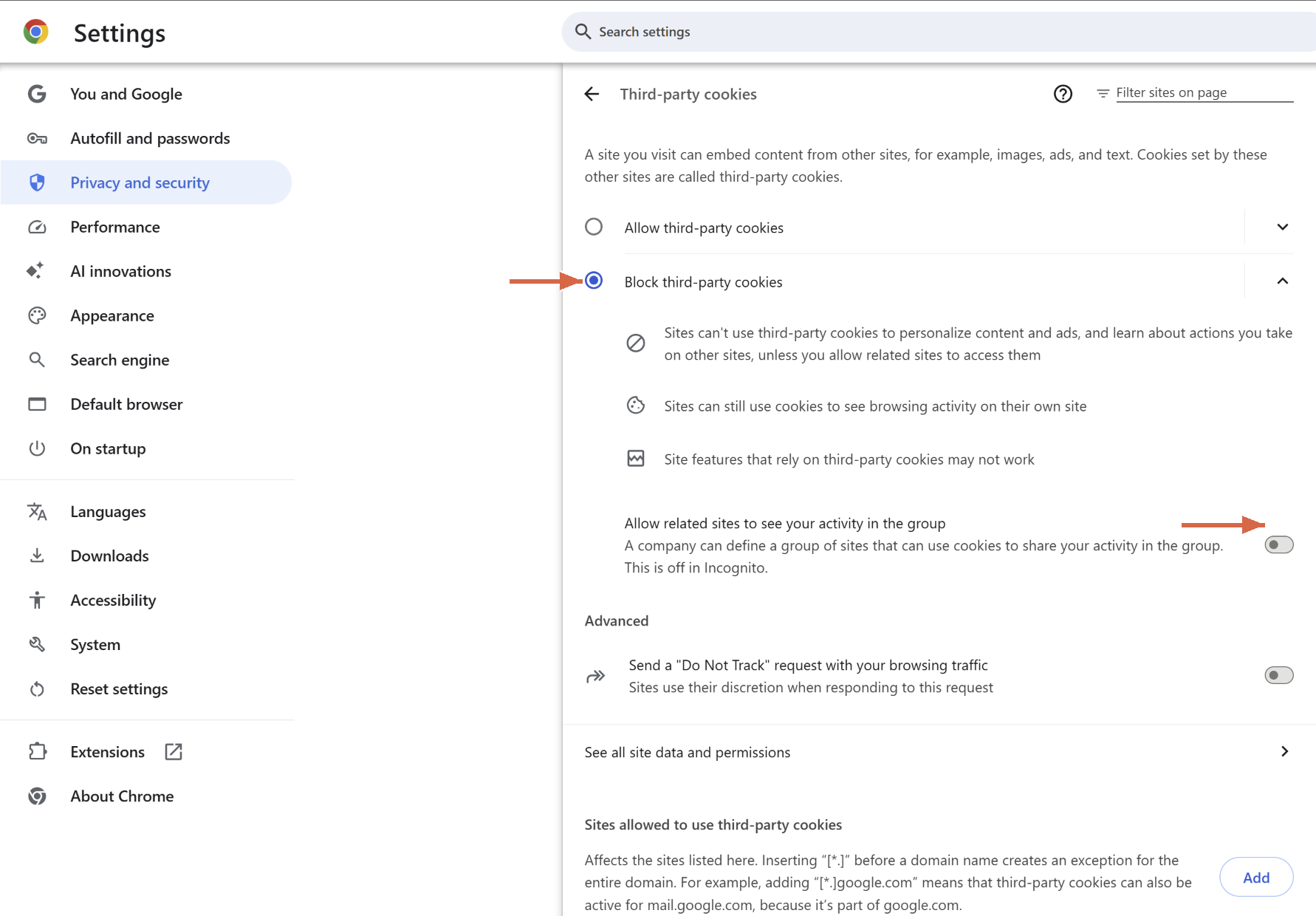Go to Default browser page
This screenshot has width=1316, height=916.
(x=146, y=404)
